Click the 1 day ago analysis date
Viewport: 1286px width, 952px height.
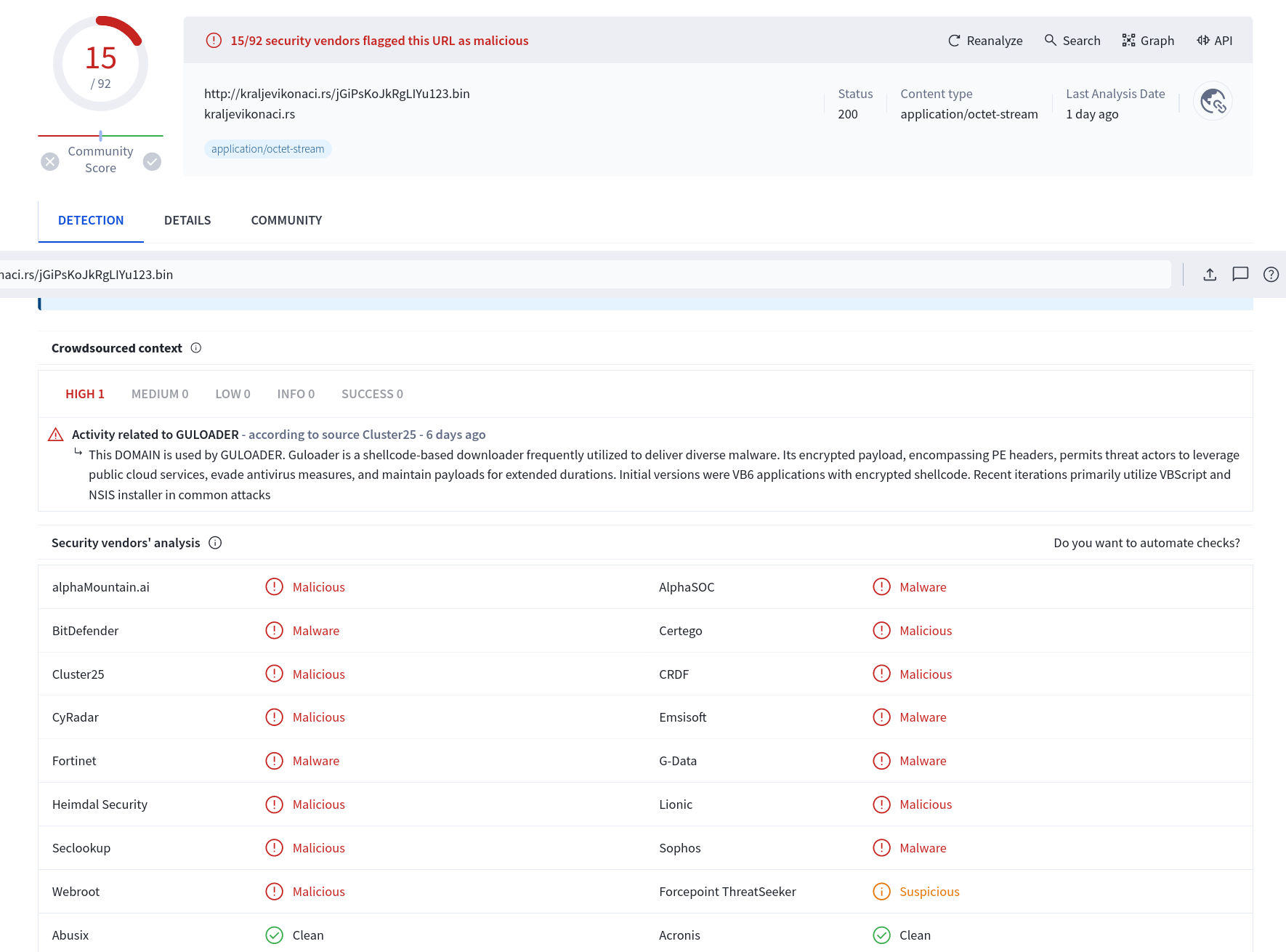[x=1092, y=114]
